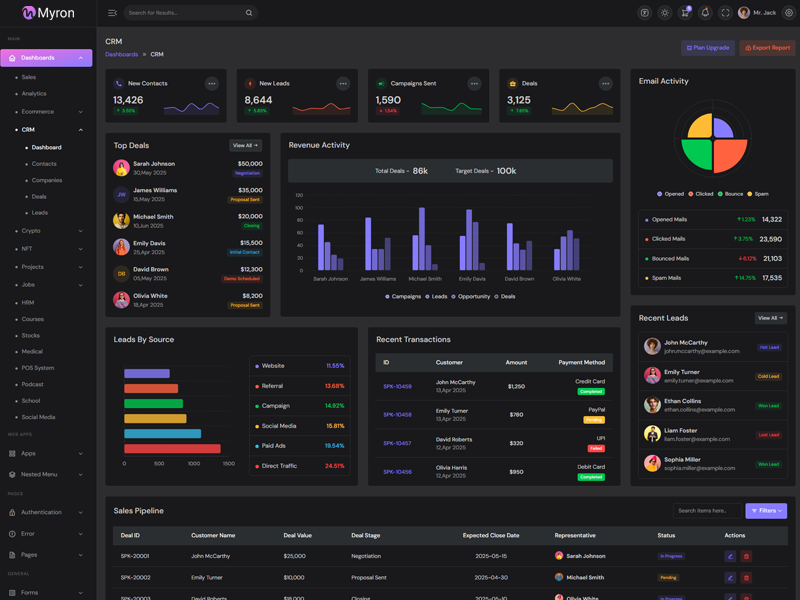Open Contacts under CRM in sidebar
The width and height of the screenshot is (800, 600).
pos(44,164)
